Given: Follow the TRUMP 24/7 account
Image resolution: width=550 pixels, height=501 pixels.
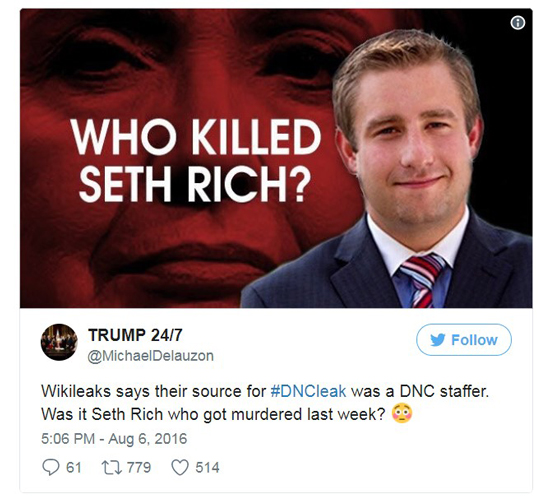Looking at the screenshot, I should [x=464, y=340].
